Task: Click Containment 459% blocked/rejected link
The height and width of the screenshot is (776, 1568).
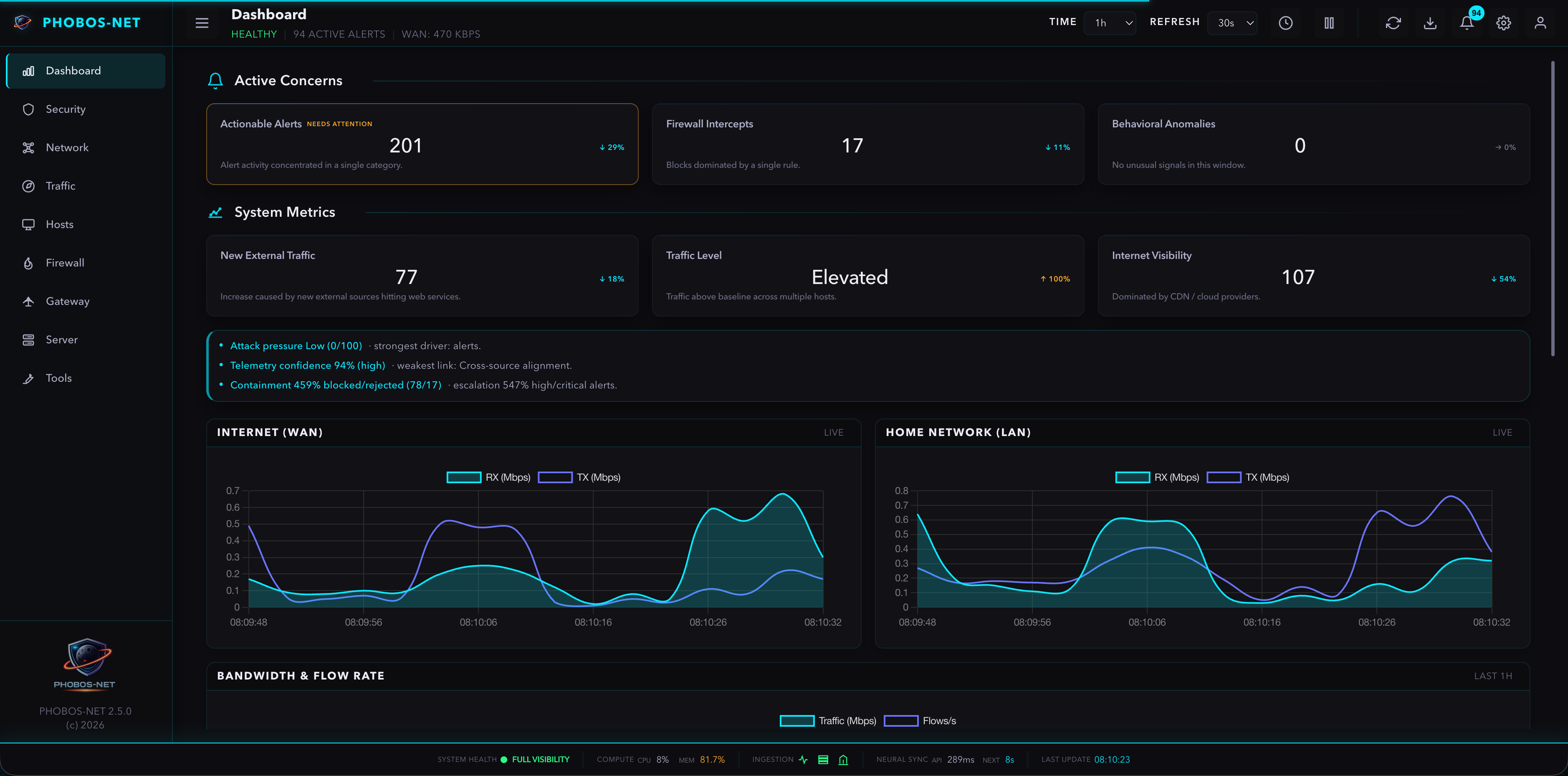Action: (x=335, y=385)
